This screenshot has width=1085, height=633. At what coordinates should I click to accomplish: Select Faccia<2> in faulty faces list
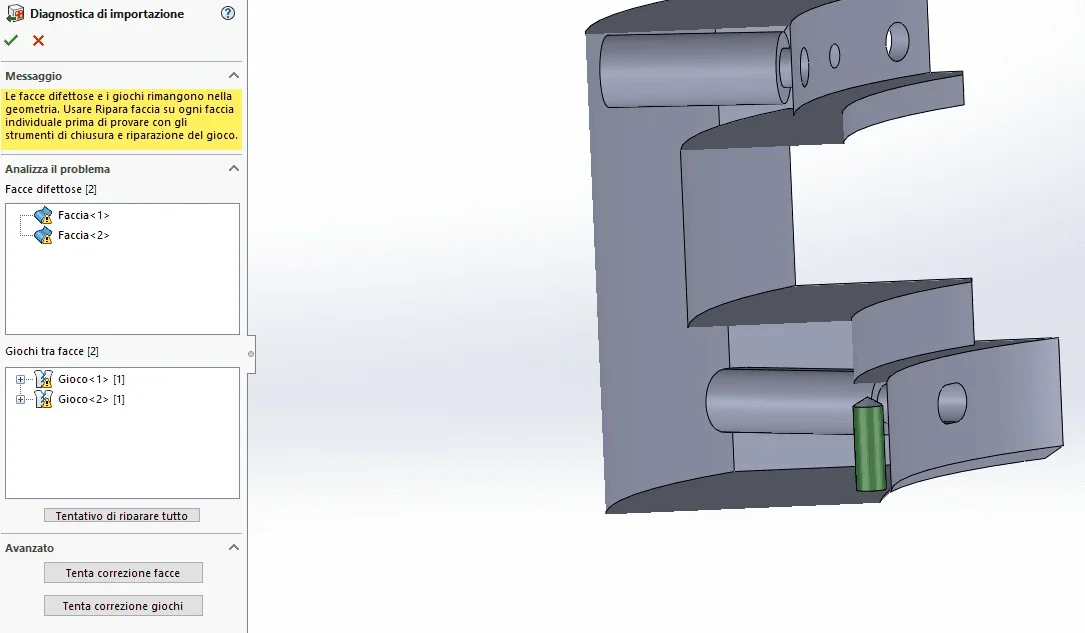pyautogui.click(x=84, y=235)
